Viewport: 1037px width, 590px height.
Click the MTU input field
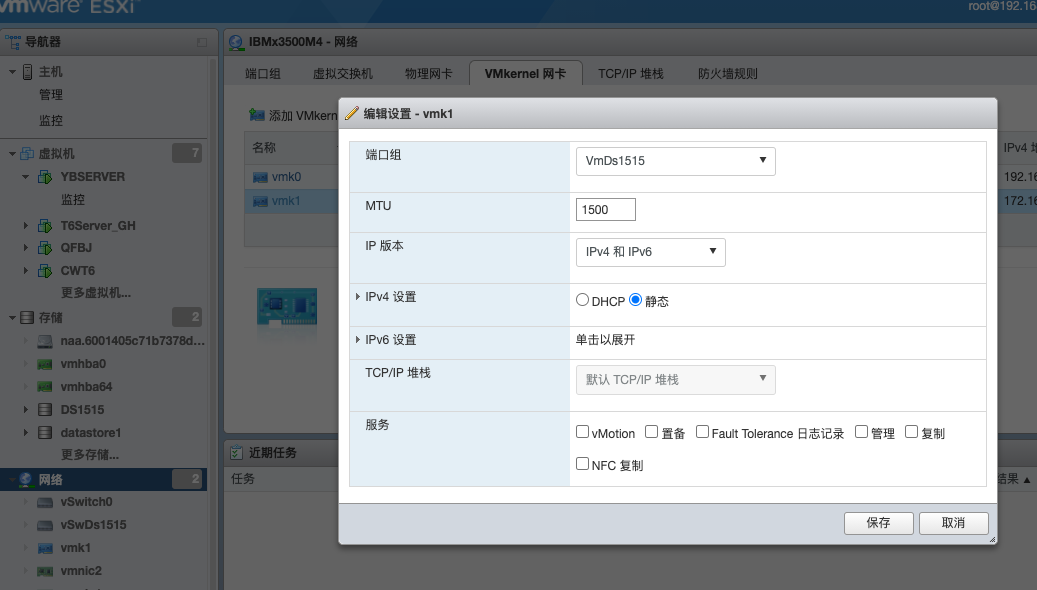pos(606,210)
